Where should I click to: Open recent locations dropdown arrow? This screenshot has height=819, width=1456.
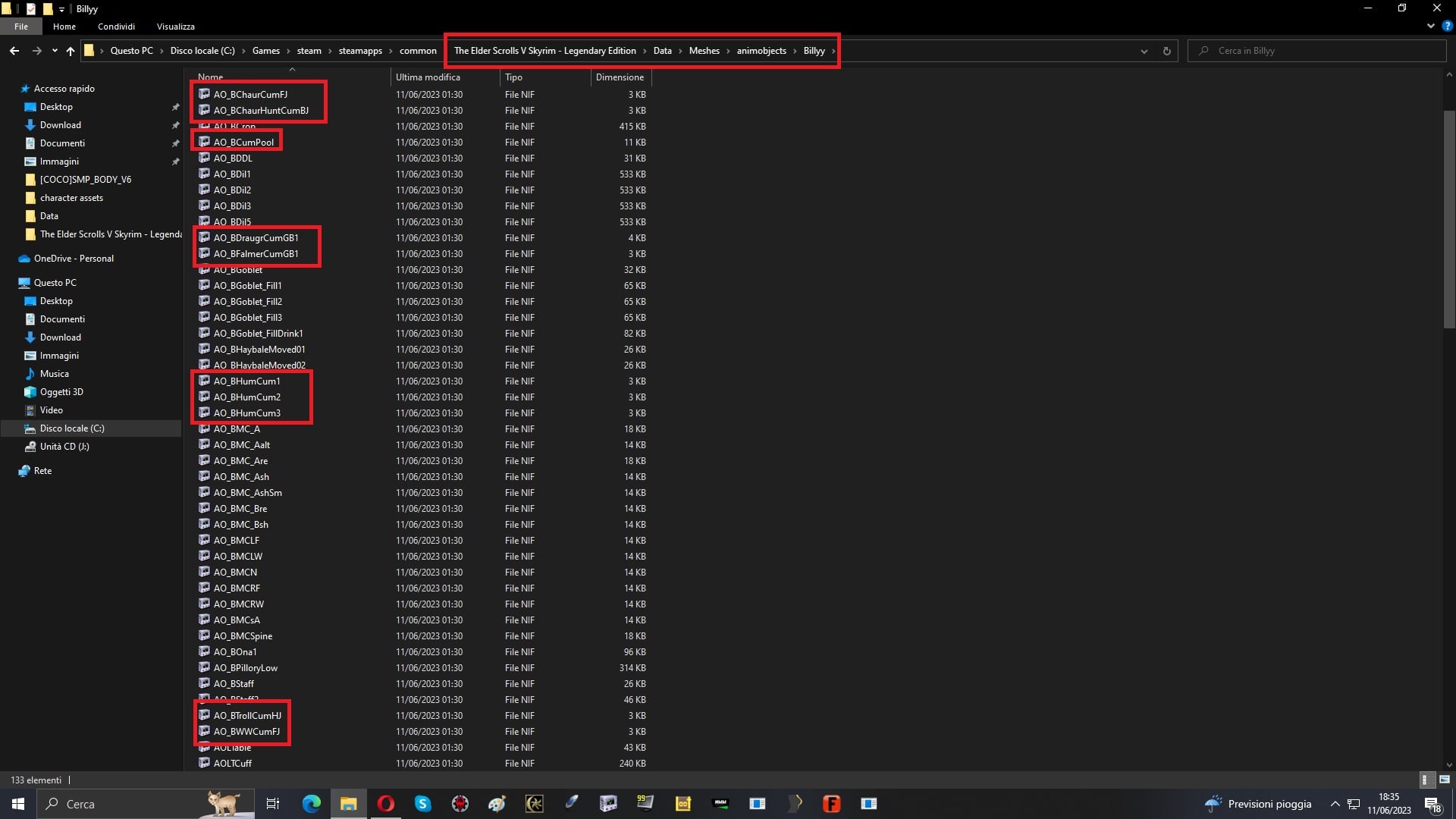[x=55, y=51]
